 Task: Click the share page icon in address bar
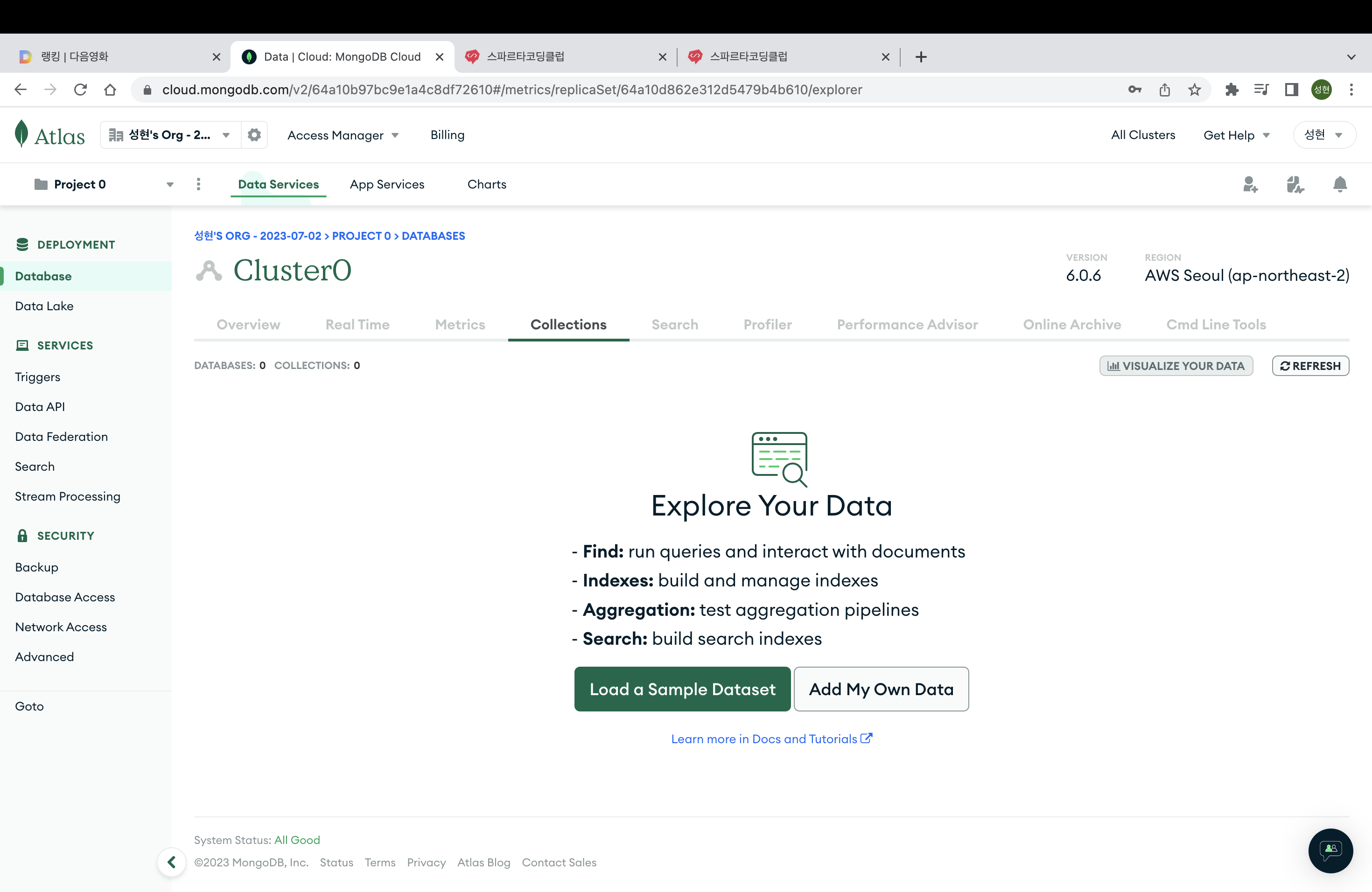pyautogui.click(x=1164, y=89)
